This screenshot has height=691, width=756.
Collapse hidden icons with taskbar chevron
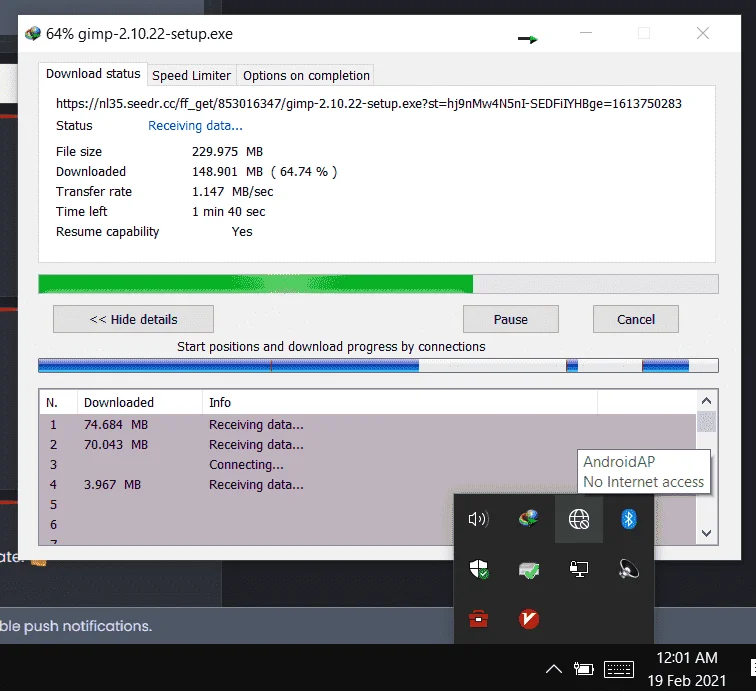click(554, 669)
